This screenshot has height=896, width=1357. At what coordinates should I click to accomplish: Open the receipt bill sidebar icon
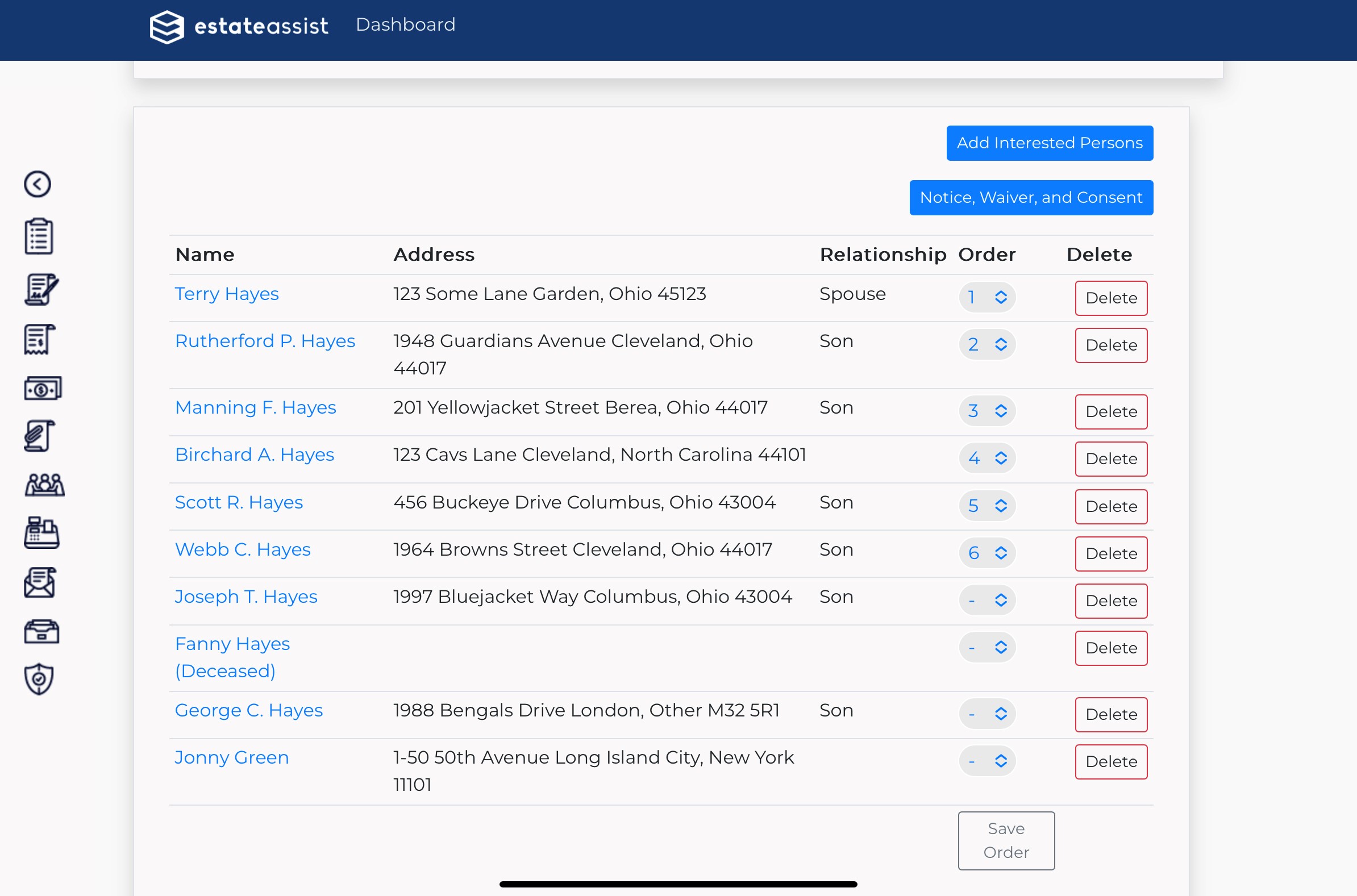(x=39, y=339)
